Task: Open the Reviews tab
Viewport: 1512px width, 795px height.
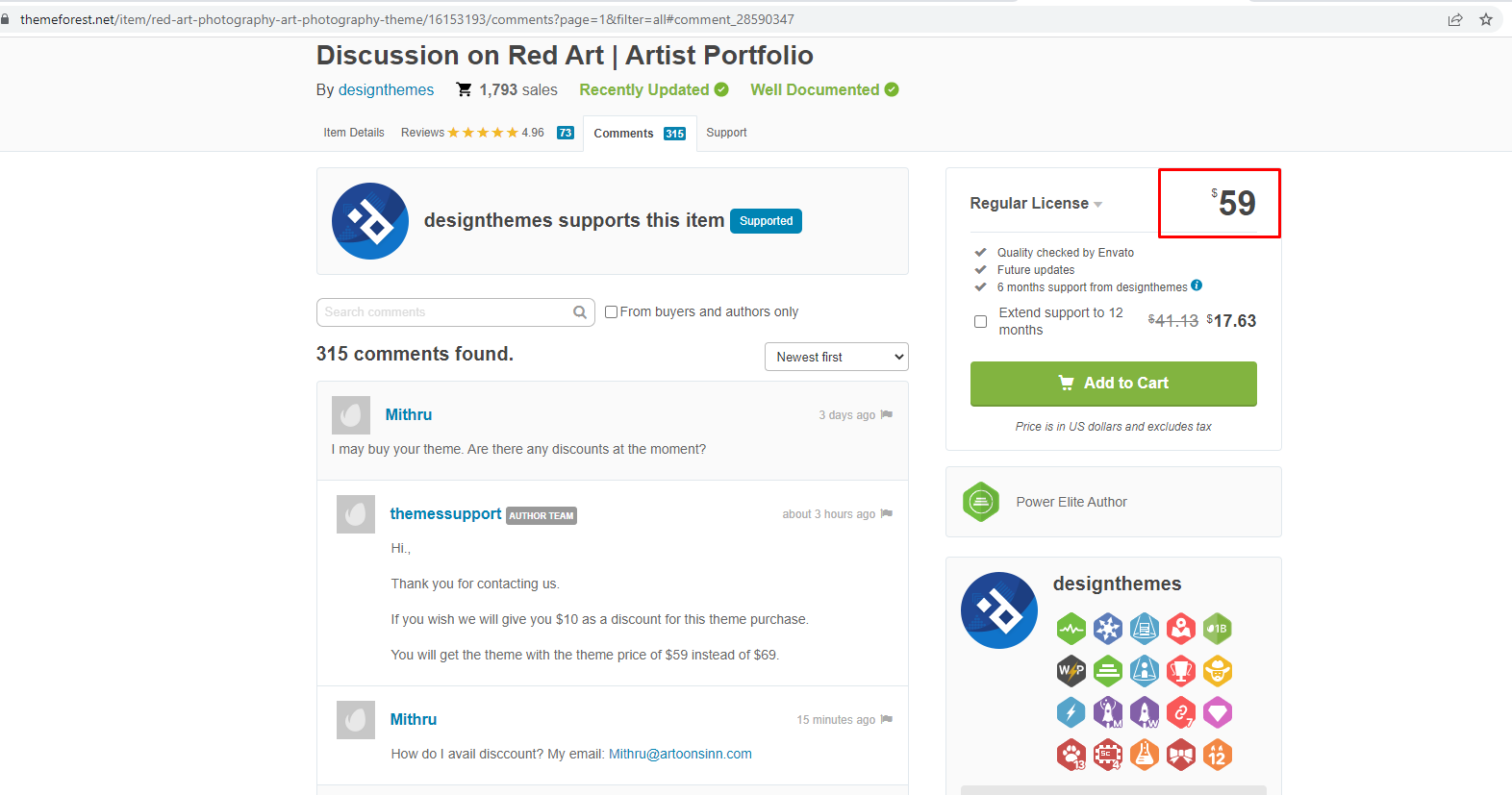Action: coord(488,133)
